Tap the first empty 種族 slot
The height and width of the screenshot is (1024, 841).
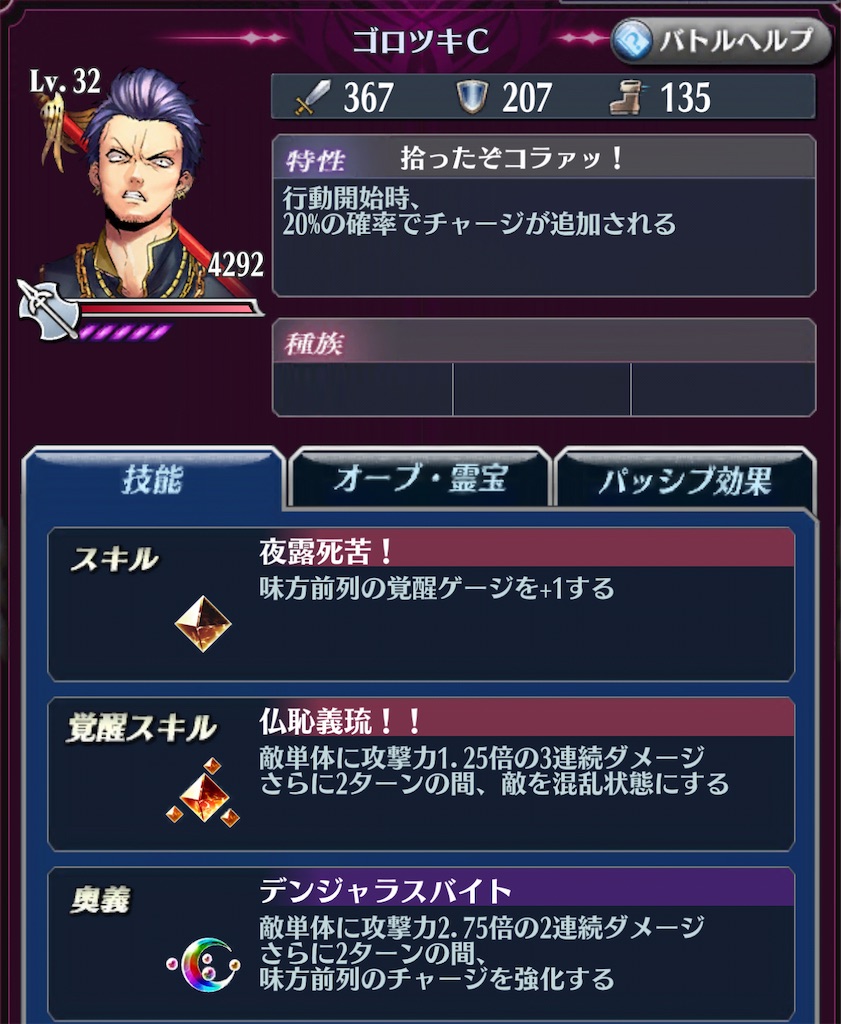[362, 389]
